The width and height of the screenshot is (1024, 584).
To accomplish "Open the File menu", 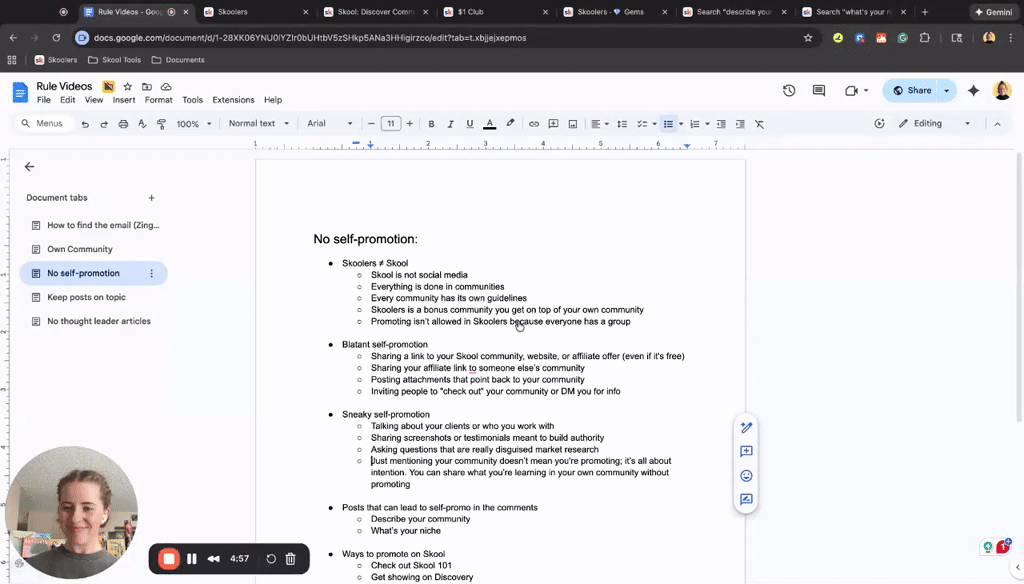I will point(44,100).
